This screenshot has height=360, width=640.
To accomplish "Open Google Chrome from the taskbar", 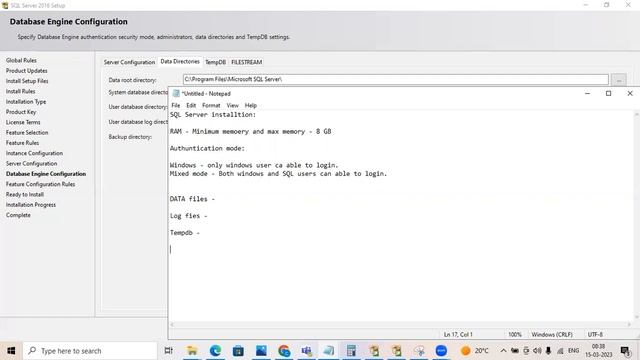I will tap(284, 351).
